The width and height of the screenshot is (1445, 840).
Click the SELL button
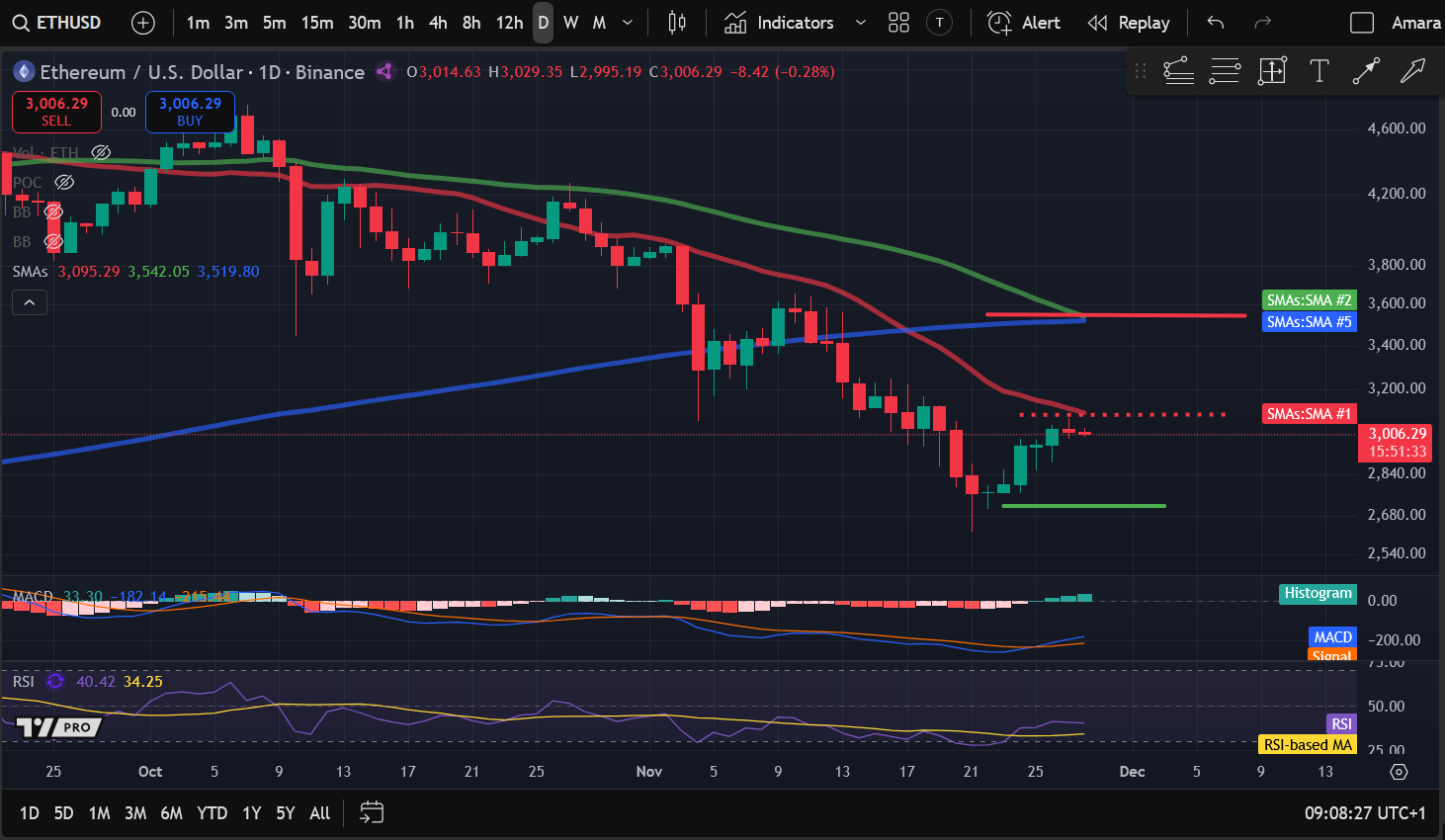click(x=56, y=112)
